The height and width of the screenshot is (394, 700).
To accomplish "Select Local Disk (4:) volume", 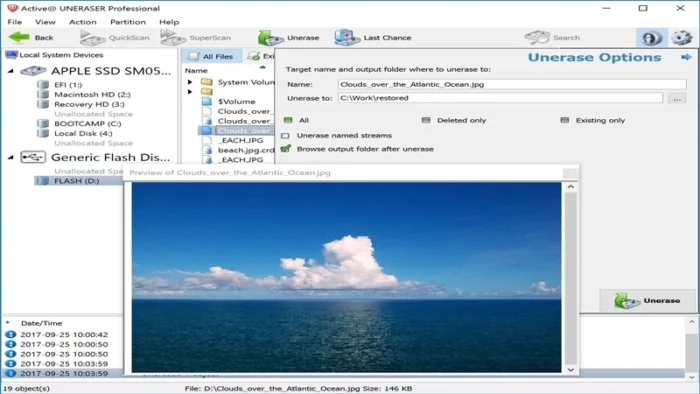I will click(x=75, y=133).
